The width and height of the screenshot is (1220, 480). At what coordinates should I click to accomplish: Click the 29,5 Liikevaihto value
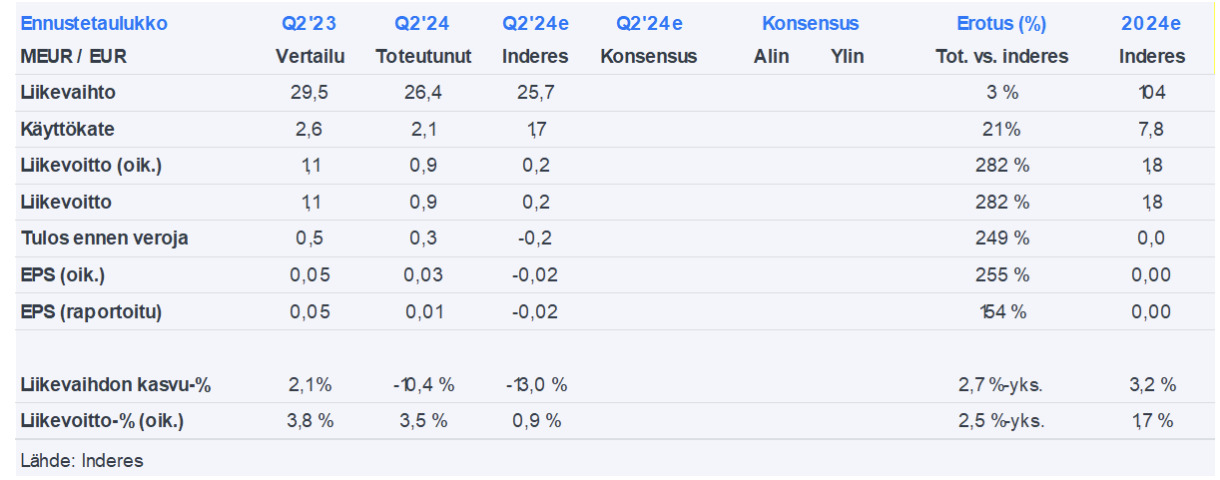pos(309,93)
